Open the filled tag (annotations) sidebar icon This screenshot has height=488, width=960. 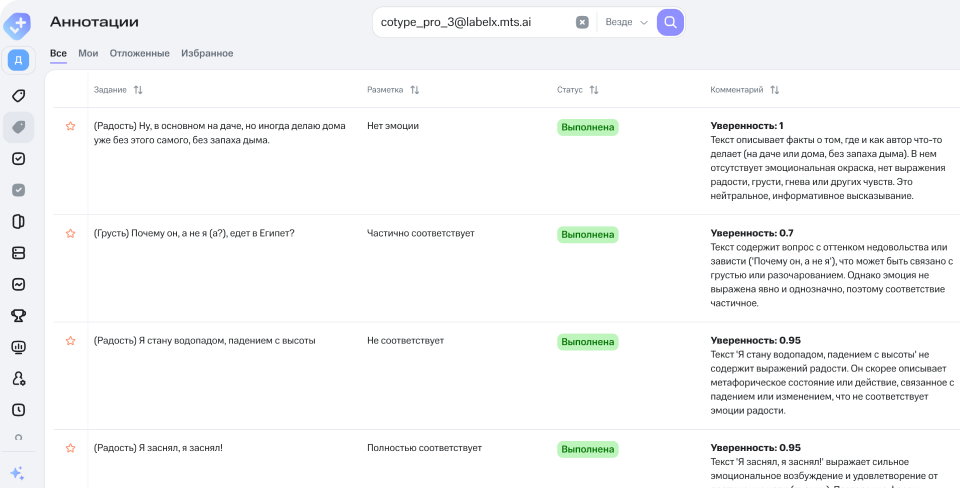[x=18, y=127]
